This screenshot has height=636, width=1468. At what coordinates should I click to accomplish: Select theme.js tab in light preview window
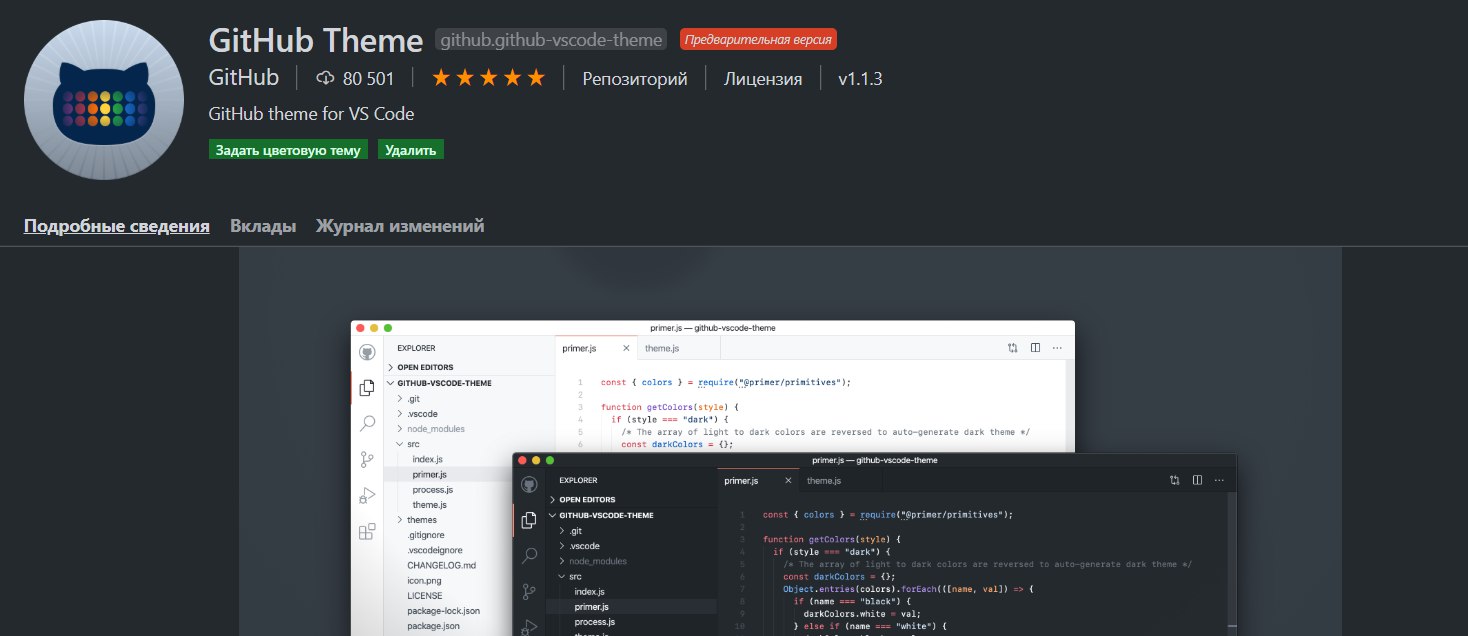point(662,348)
